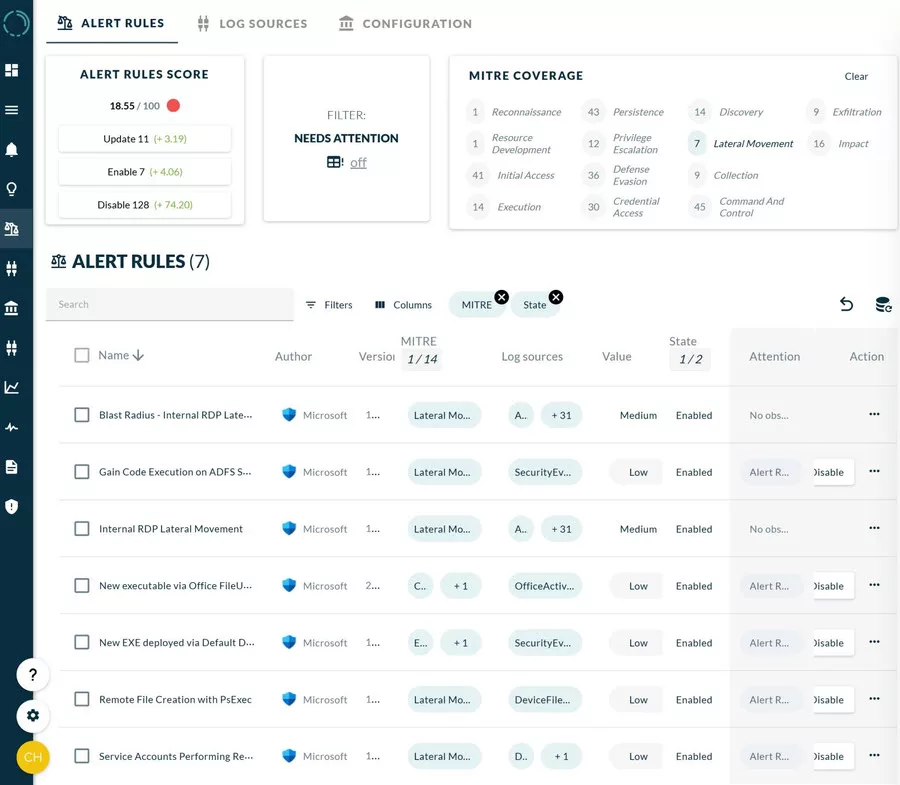Screen dimensions: 900x785
Task: Click the Disable 128 score button
Action: [x=145, y=205]
